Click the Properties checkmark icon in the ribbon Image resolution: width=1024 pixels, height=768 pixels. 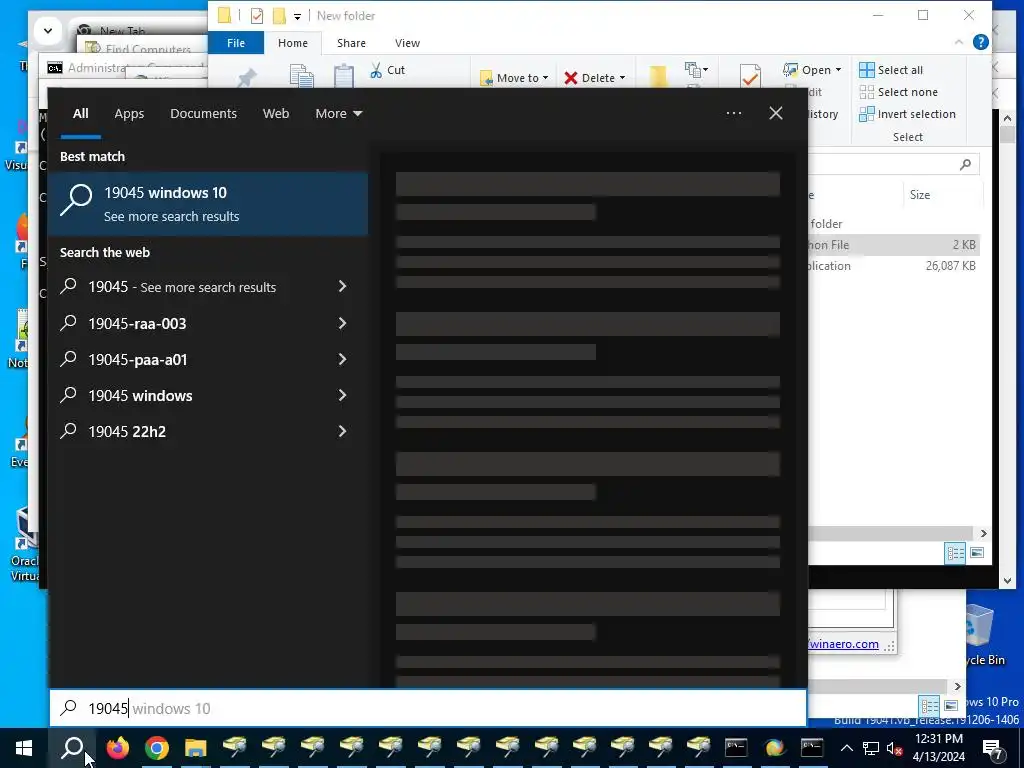coord(750,76)
